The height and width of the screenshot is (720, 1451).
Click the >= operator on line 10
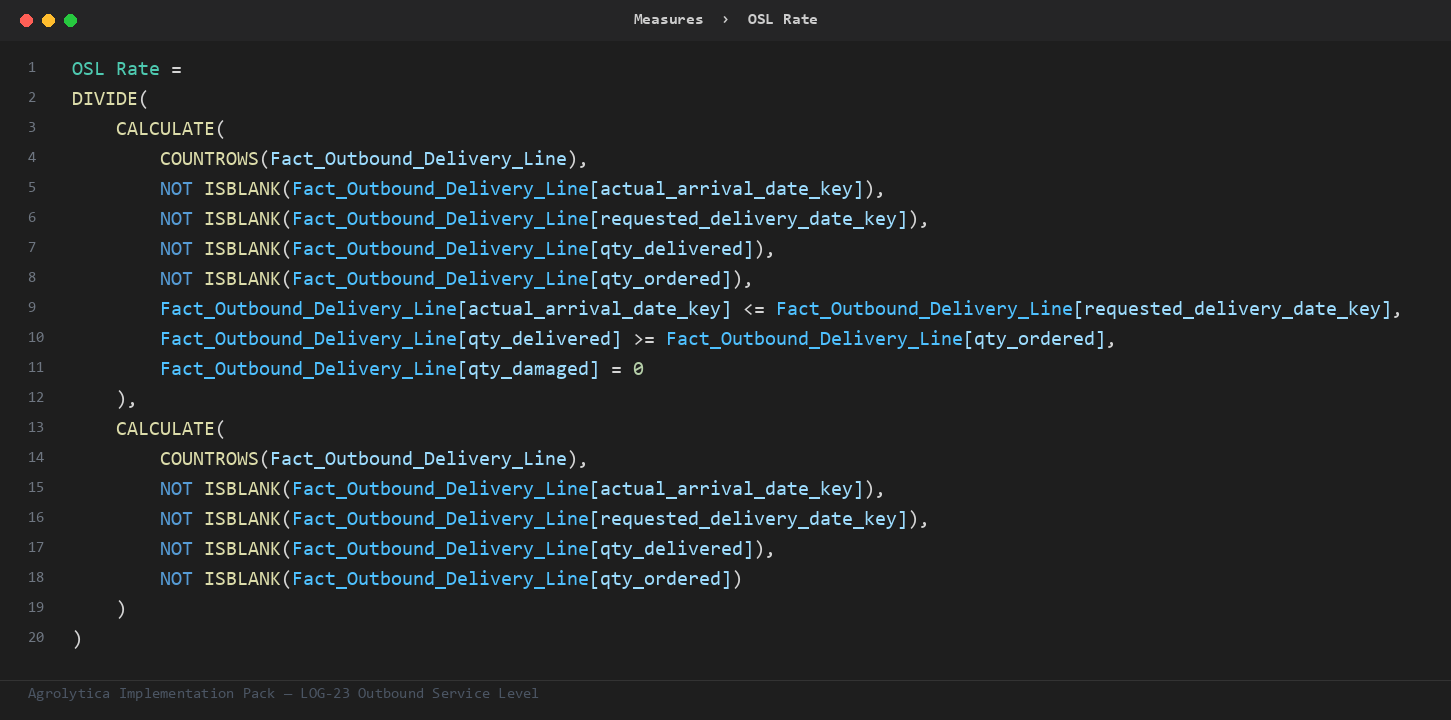tap(644, 339)
